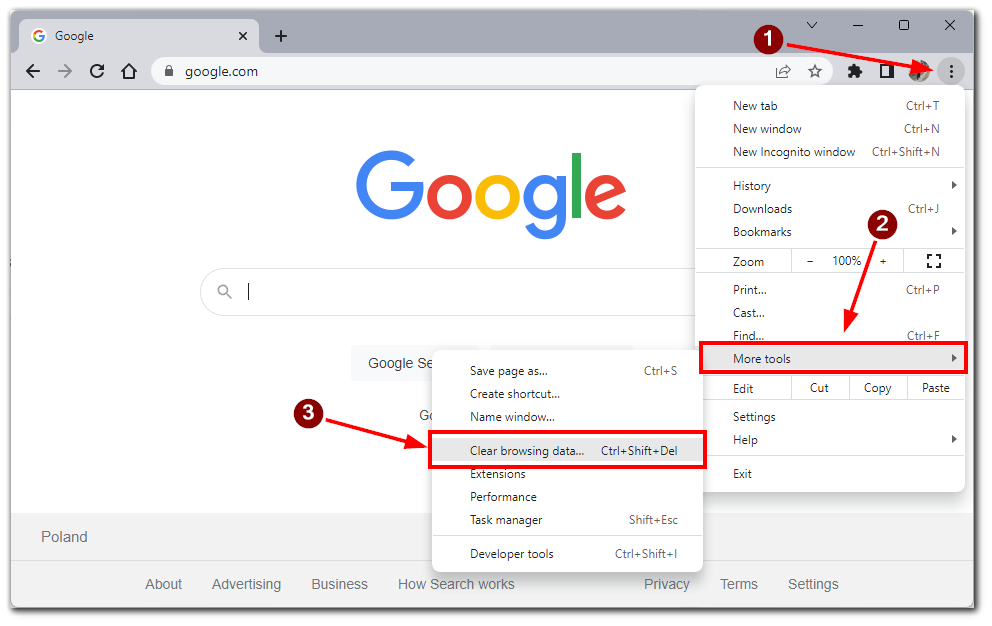Close the Google tab
Viewport: 992px width, 626px height.
point(243,36)
